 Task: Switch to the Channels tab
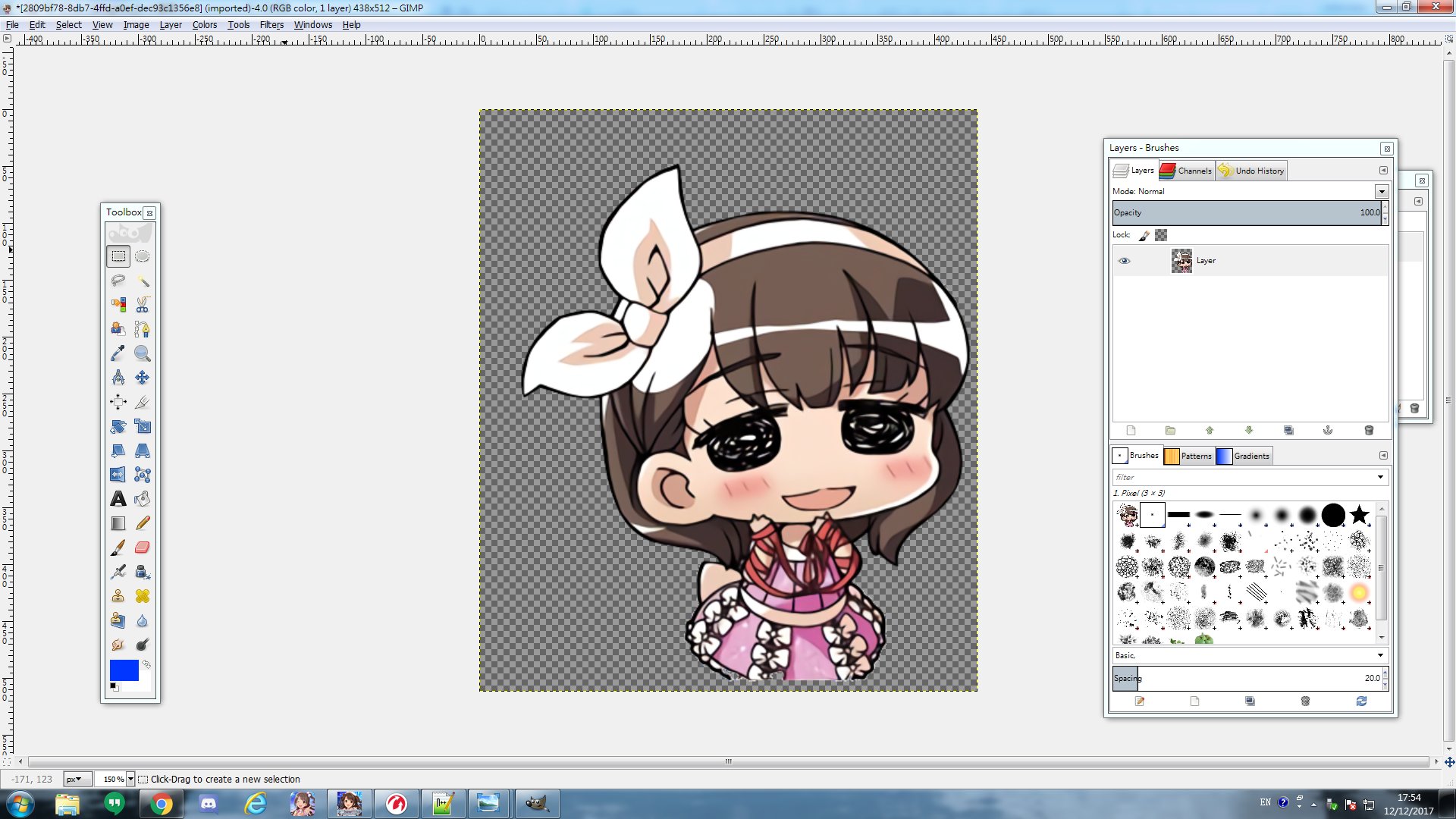tap(1187, 171)
